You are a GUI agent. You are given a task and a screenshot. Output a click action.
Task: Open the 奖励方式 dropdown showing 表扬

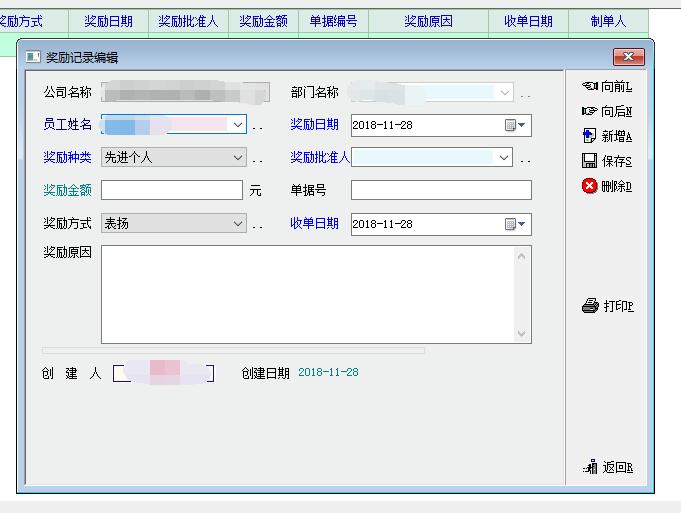(237, 223)
